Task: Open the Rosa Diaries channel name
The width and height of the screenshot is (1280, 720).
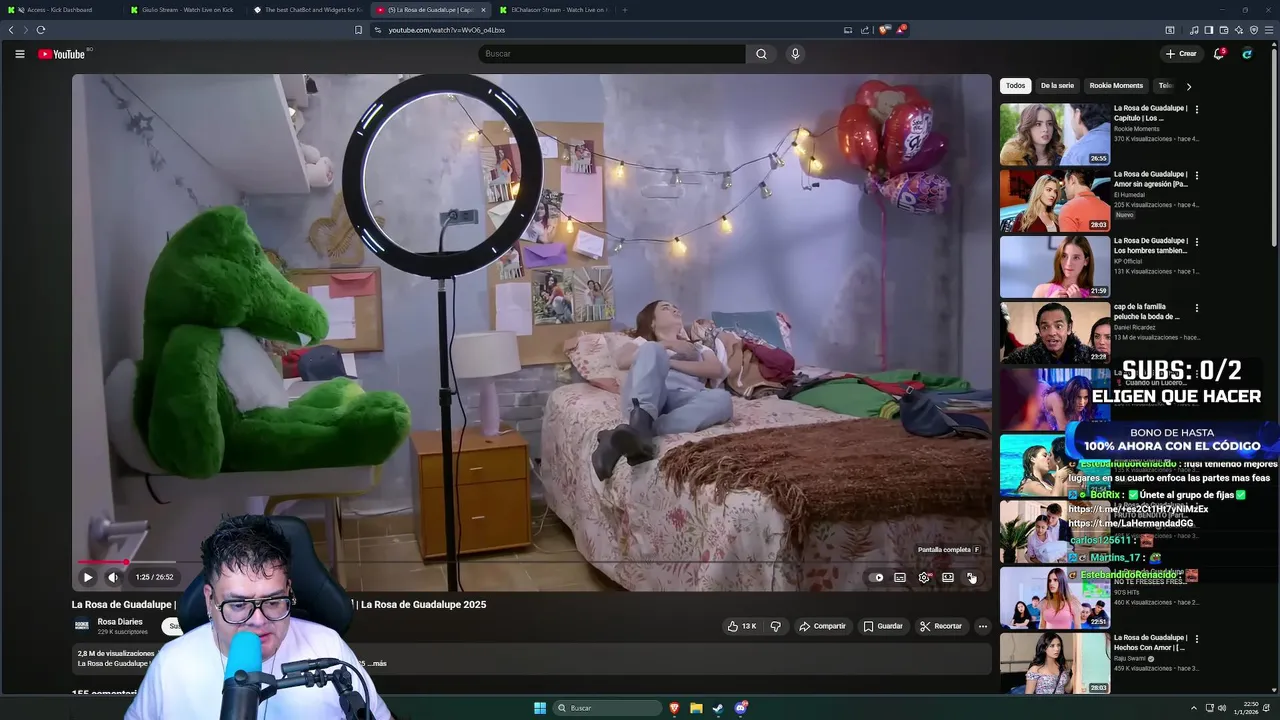Action: tap(120, 622)
